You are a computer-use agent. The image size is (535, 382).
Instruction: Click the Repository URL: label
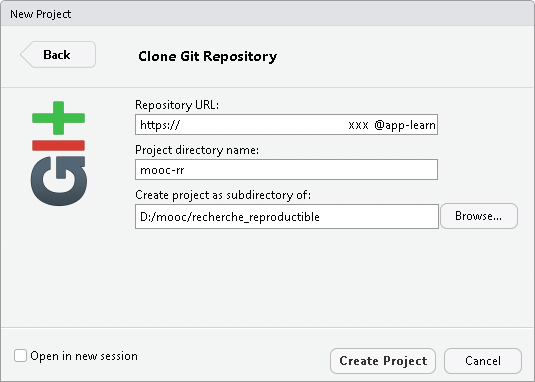coord(177,105)
